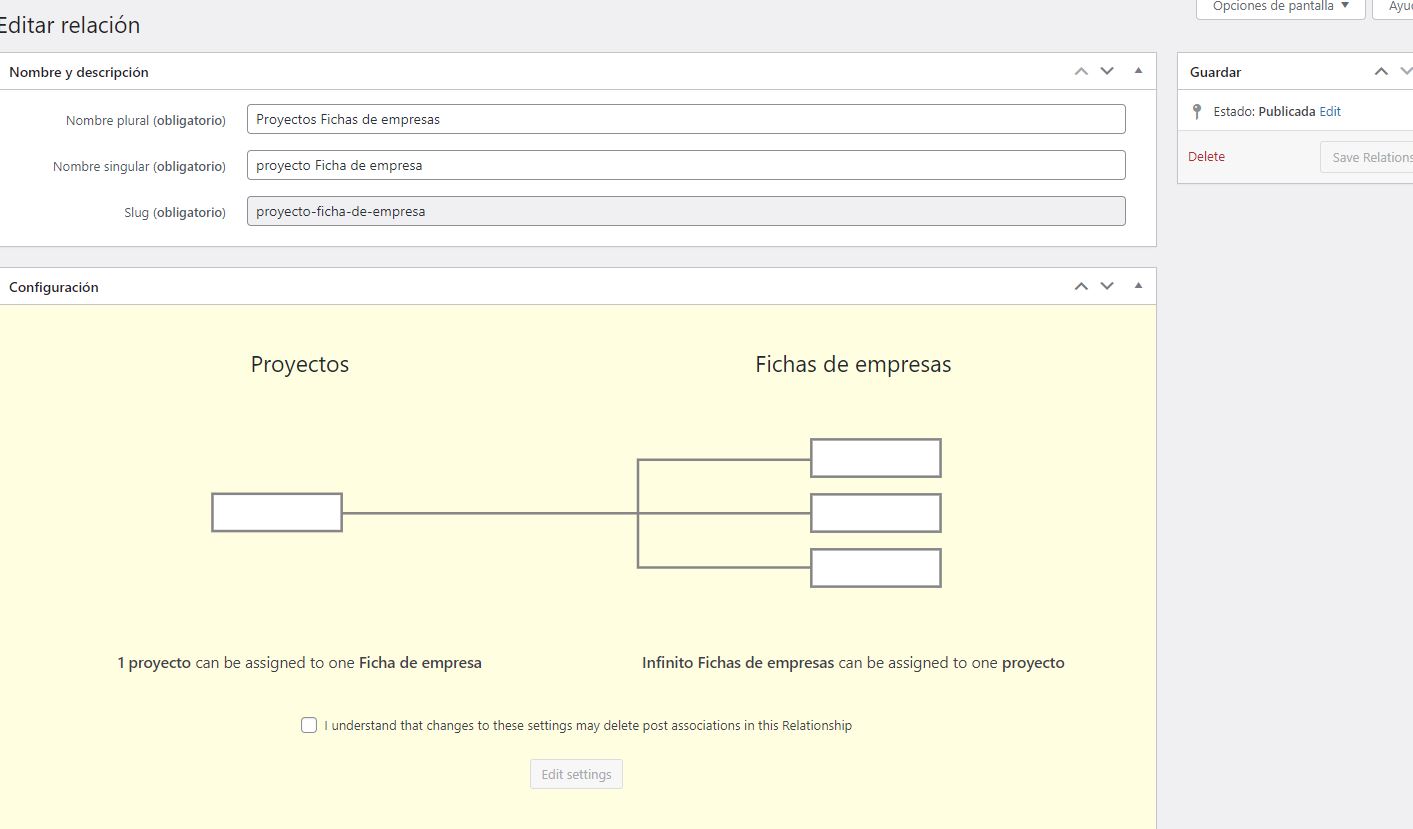
Task: Move Configuración panel down
Action: (x=1107, y=286)
